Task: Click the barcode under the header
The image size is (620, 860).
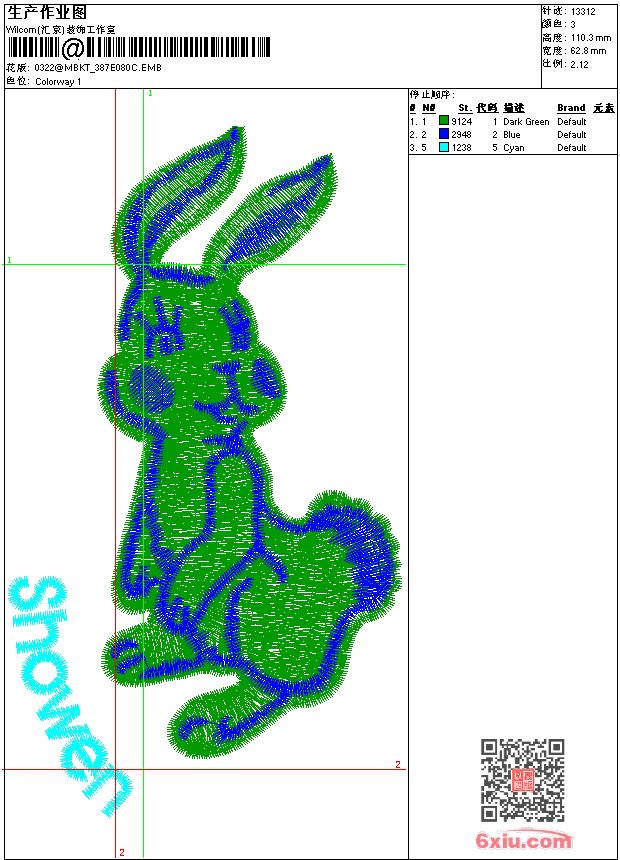Action: [x=138, y=48]
